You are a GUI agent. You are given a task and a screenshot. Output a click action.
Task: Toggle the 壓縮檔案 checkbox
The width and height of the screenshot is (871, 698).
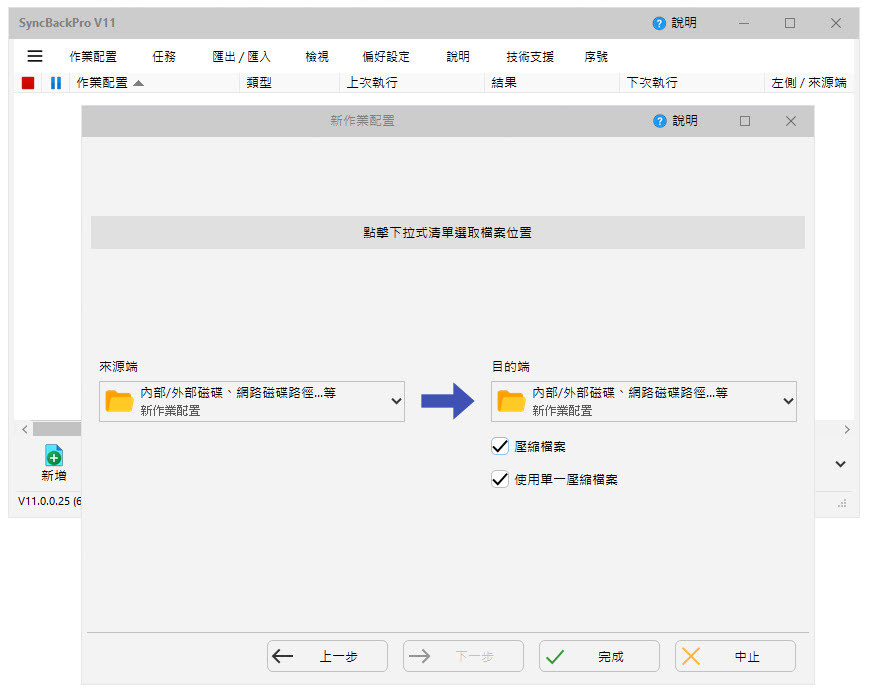501,447
